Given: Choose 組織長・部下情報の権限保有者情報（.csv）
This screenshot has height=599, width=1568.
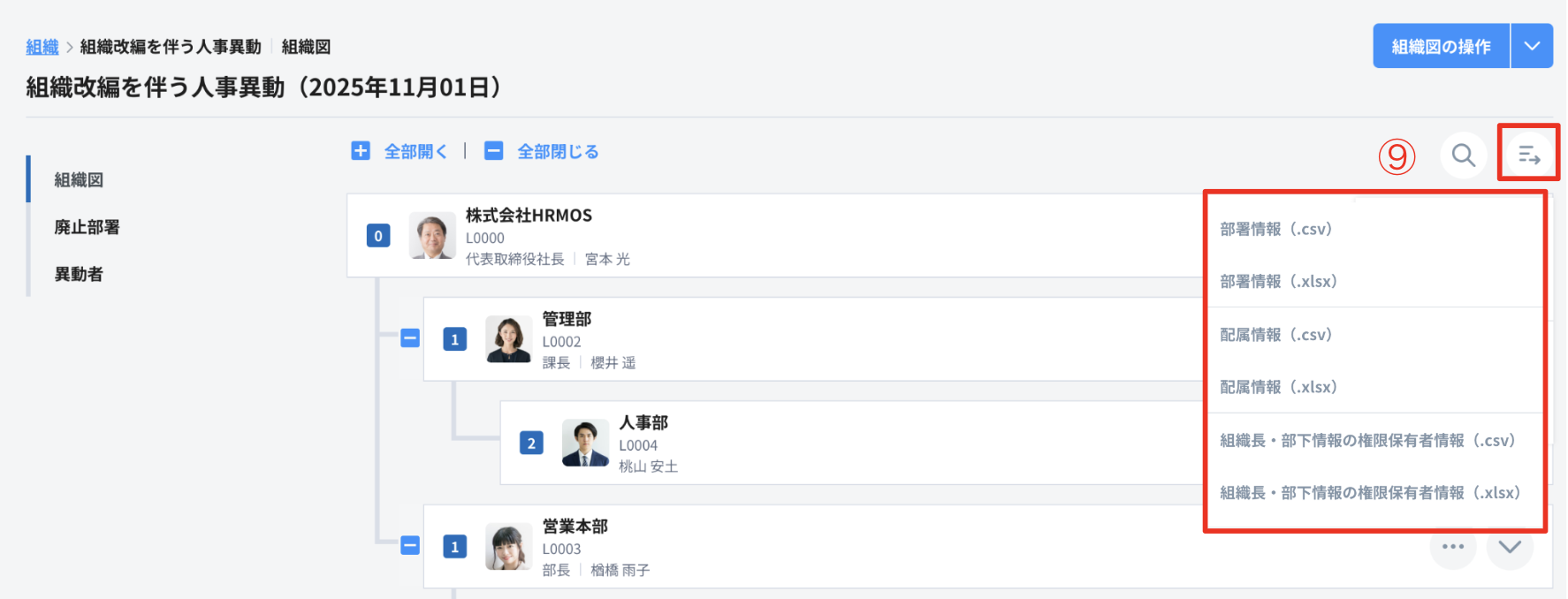Looking at the screenshot, I should (x=1367, y=440).
